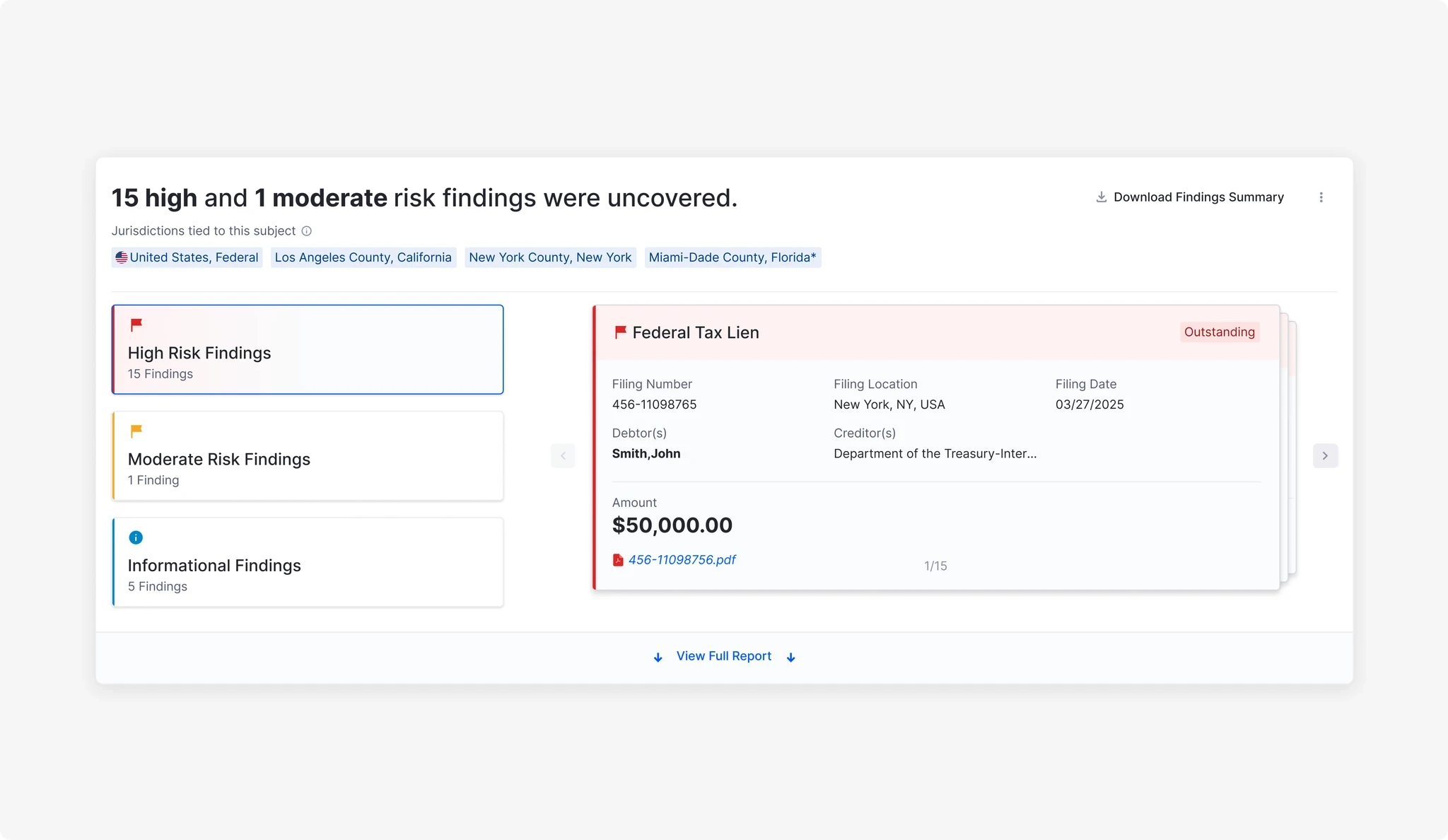Open the three-dot more options menu

1321,197
